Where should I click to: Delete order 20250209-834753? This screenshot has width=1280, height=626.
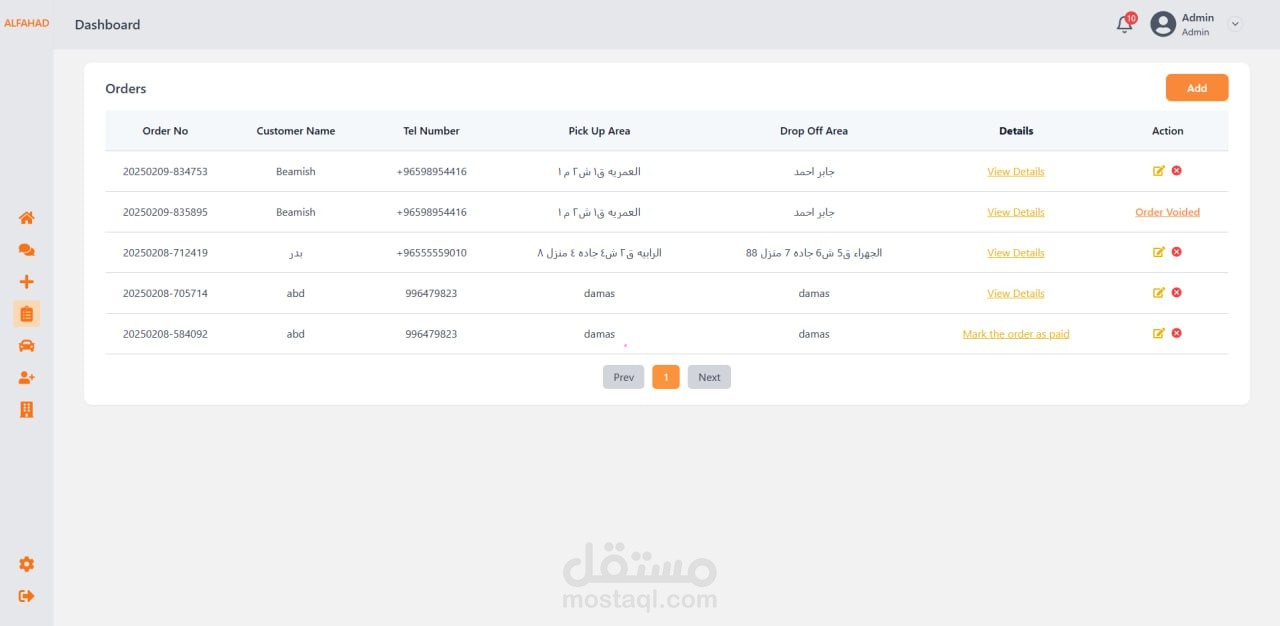1177,171
